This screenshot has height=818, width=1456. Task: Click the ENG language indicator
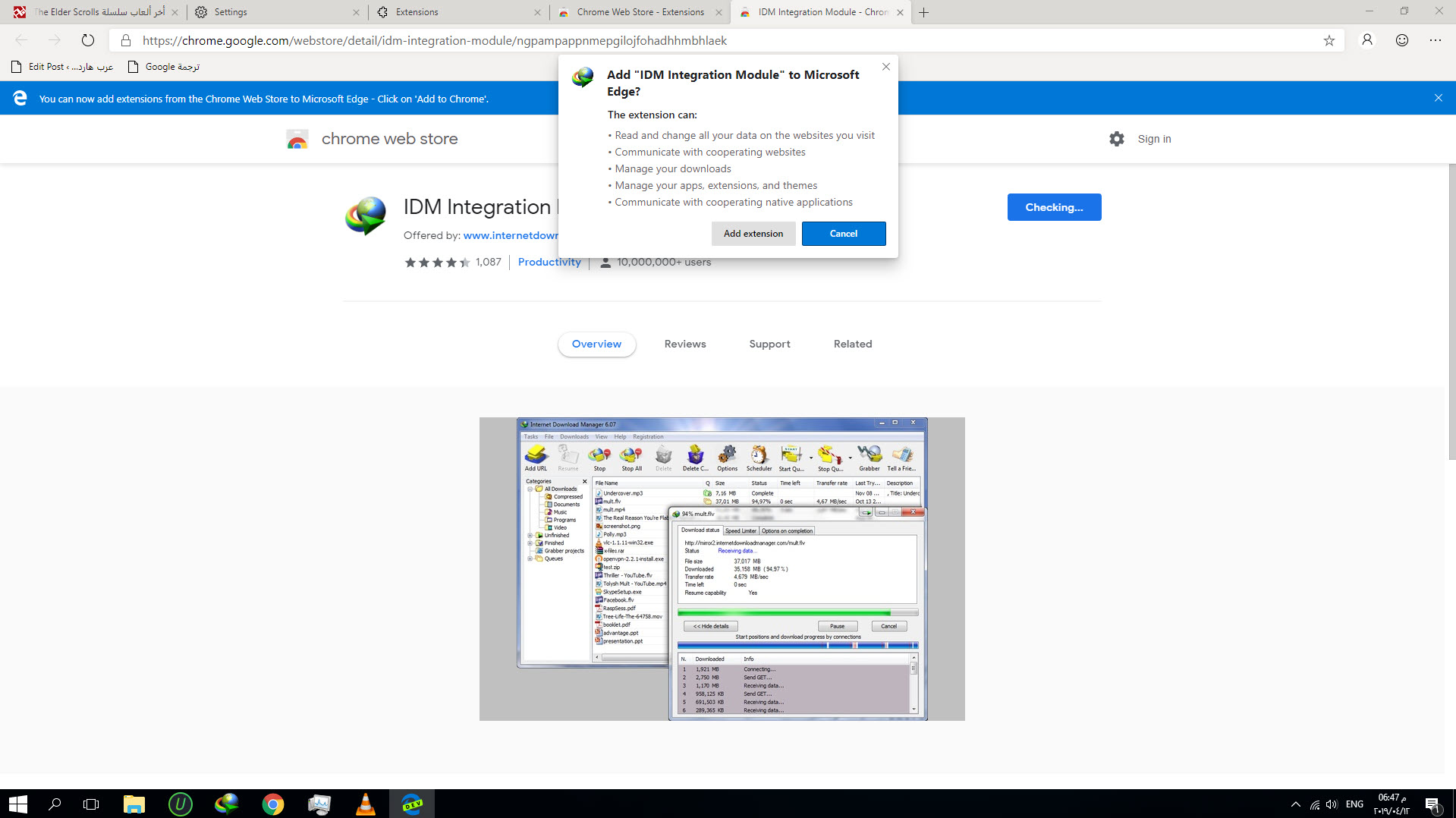pos(1354,804)
